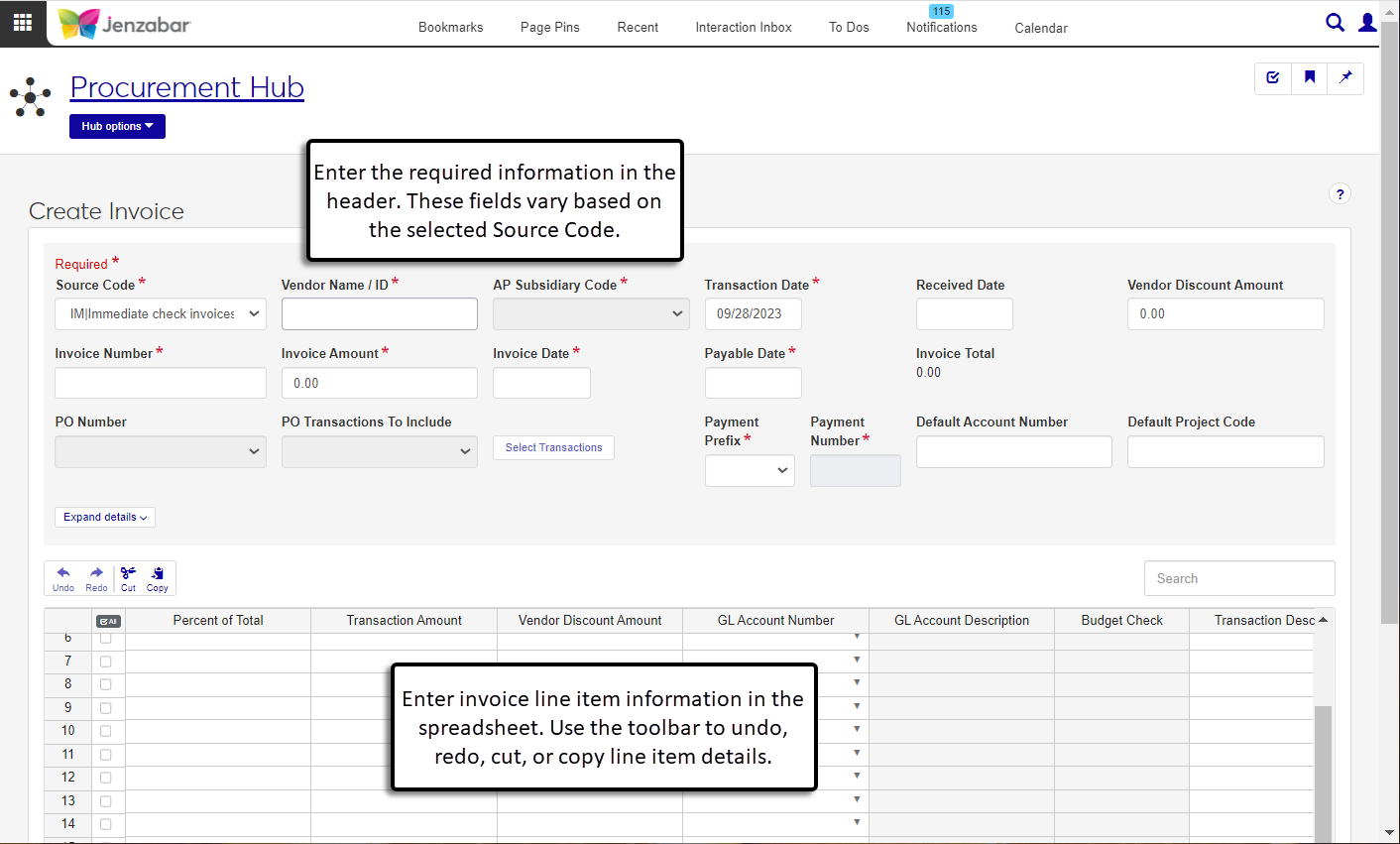Open the Interaction Inbox tab
This screenshot has width=1400, height=844.
pyautogui.click(x=743, y=28)
